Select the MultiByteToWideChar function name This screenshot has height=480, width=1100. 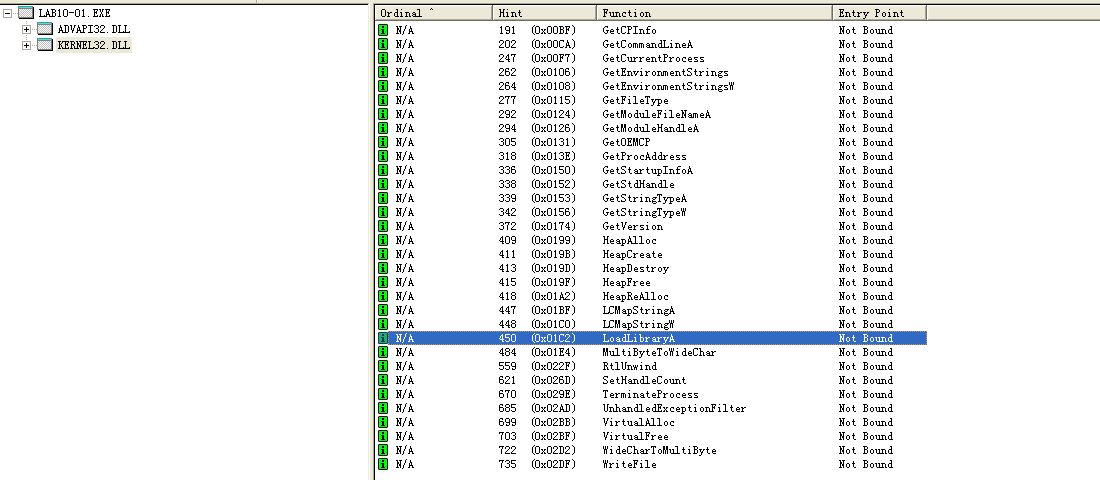pyautogui.click(x=659, y=352)
